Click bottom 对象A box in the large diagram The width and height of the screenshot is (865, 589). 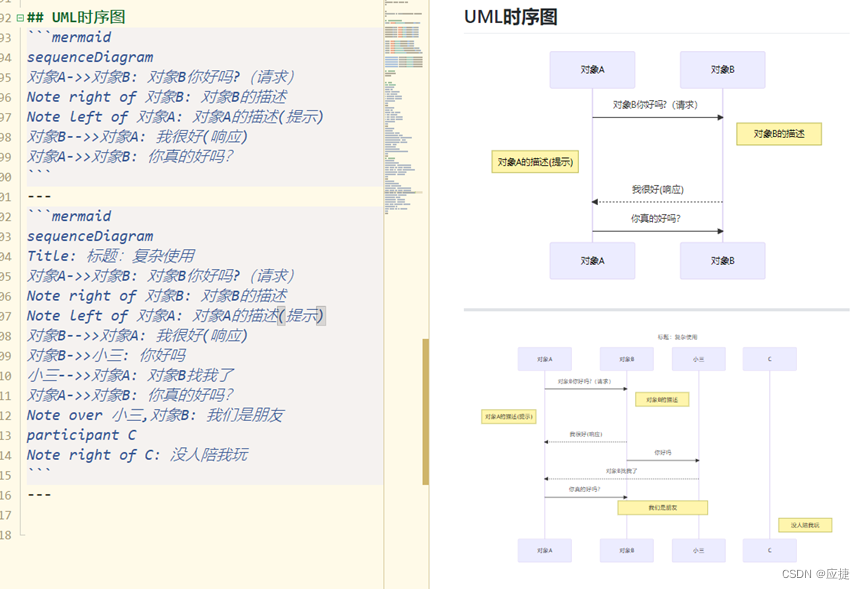pos(592,261)
